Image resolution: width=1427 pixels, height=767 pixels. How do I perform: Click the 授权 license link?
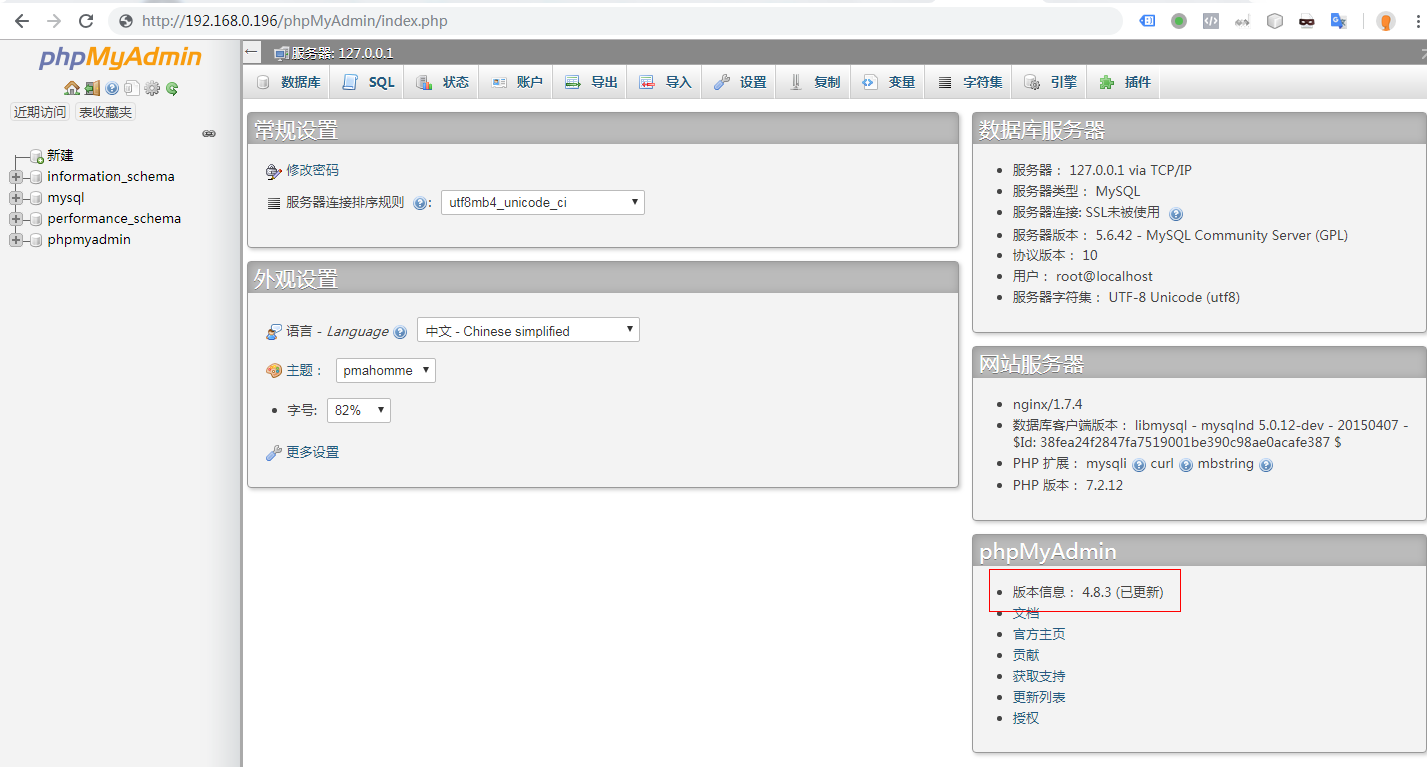1026,718
